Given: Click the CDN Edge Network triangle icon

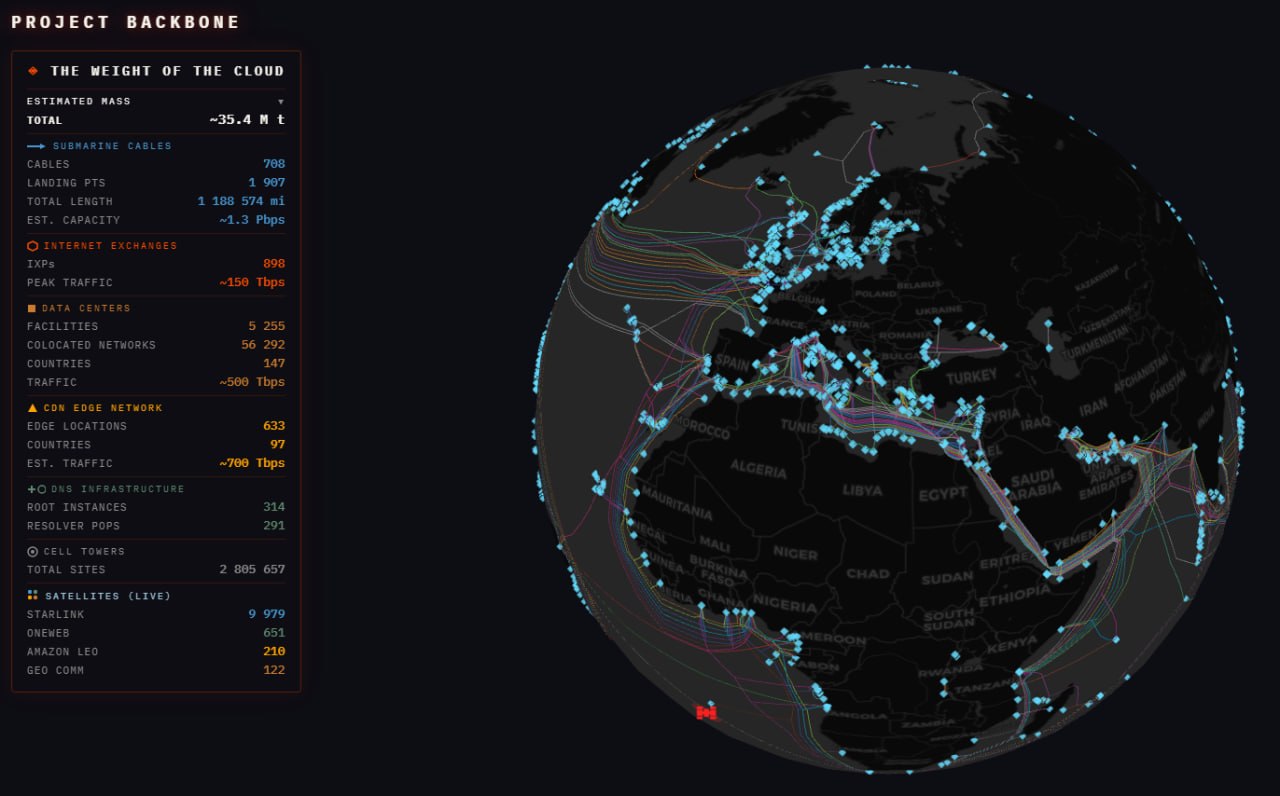Looking at the screenshot, I should point(32,408).
